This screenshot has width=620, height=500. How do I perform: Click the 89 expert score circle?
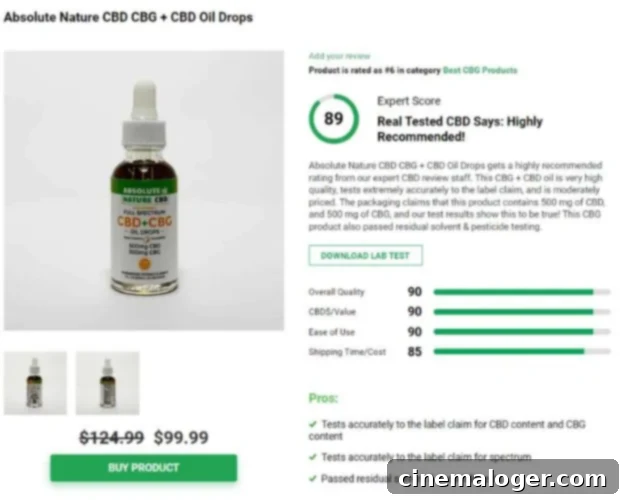(334, 119)
